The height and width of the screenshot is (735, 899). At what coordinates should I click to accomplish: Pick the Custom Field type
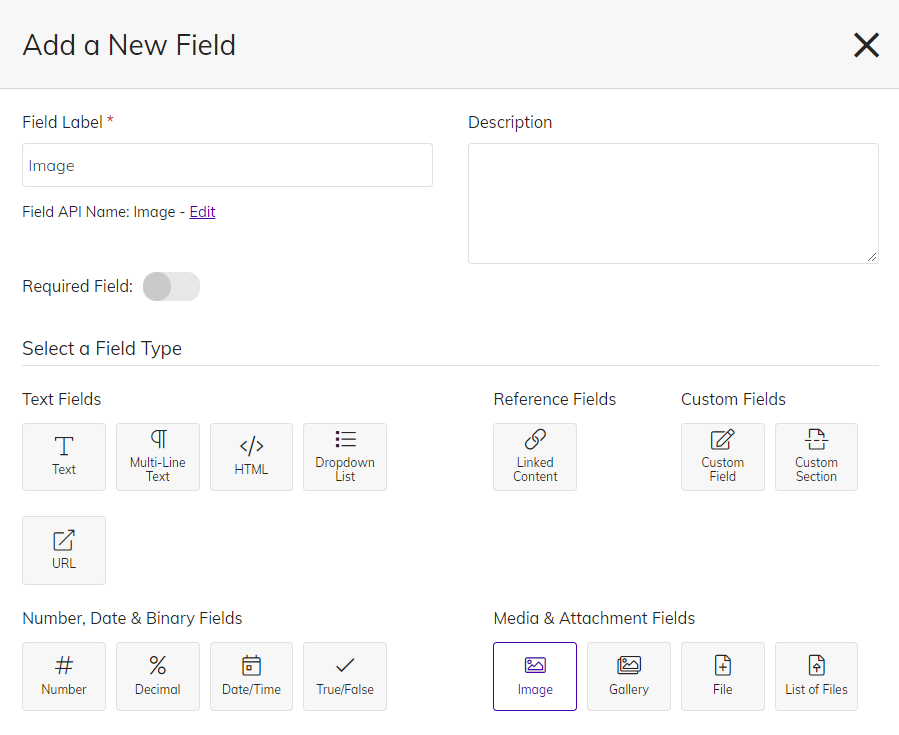coord(722,457)
